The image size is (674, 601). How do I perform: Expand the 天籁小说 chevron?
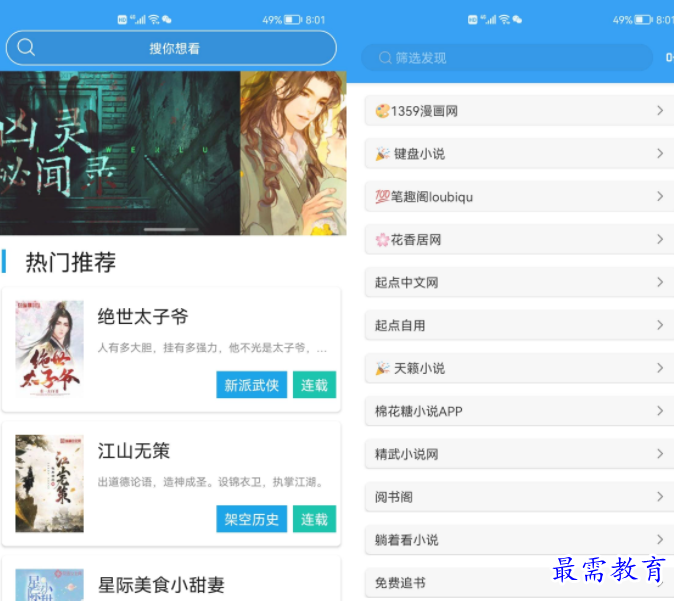(660, 368)
